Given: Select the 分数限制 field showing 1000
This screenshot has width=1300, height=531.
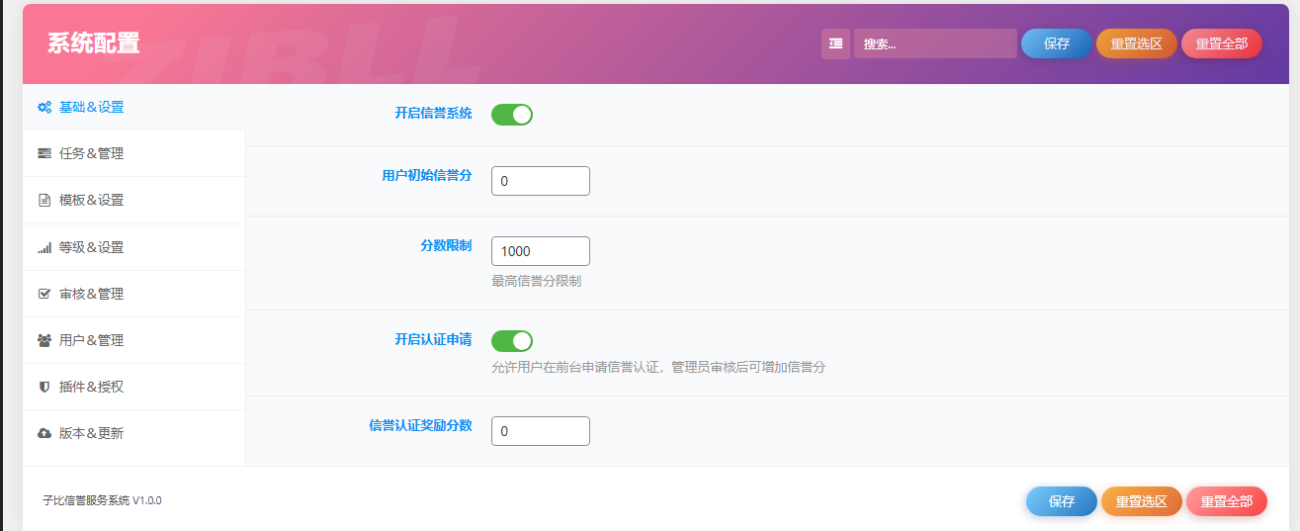Looking at the screenshot, I should coord(540,251).
